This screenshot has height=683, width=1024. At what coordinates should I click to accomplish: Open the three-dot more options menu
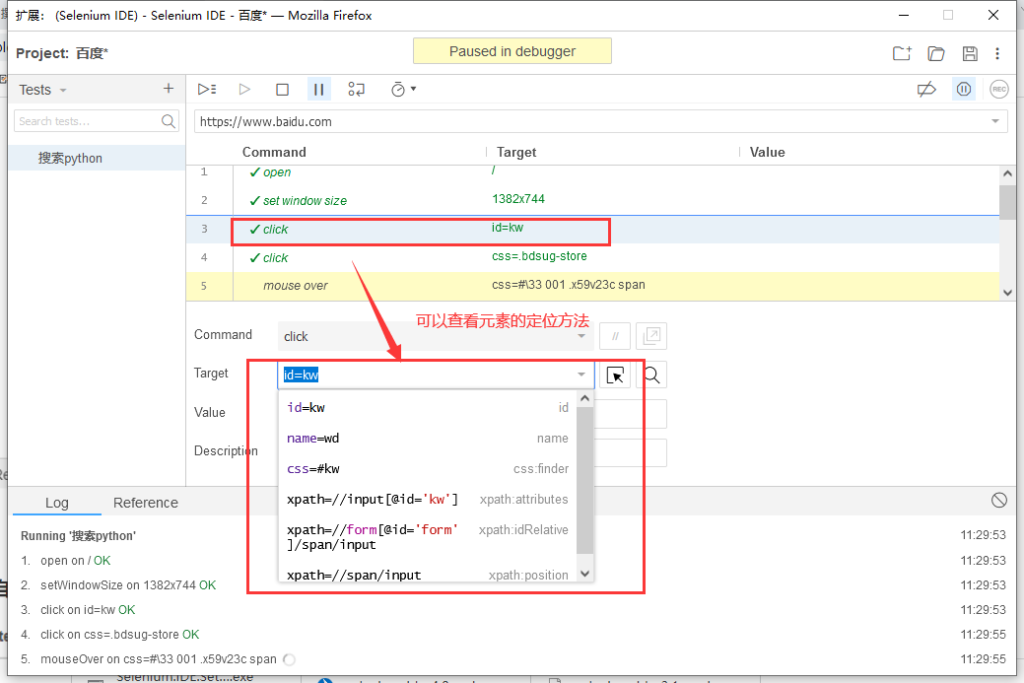click(997, 53)
